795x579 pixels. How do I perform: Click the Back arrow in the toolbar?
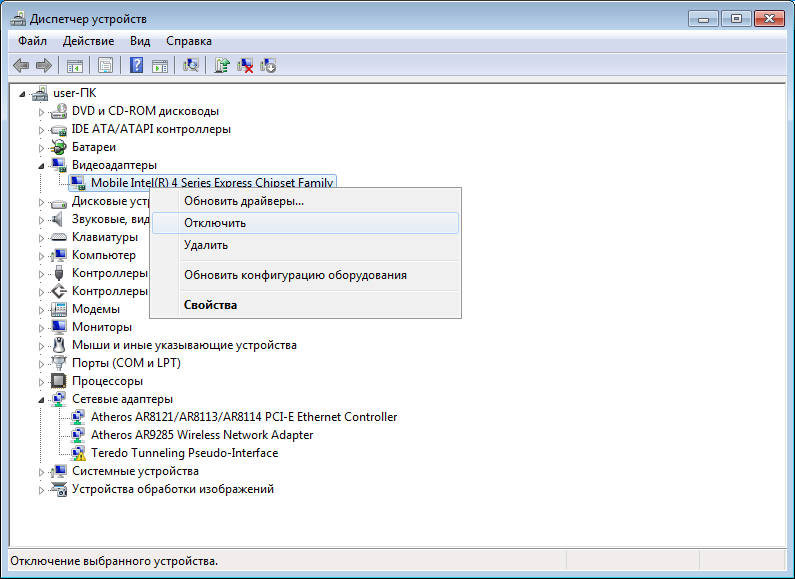(21, 65)
